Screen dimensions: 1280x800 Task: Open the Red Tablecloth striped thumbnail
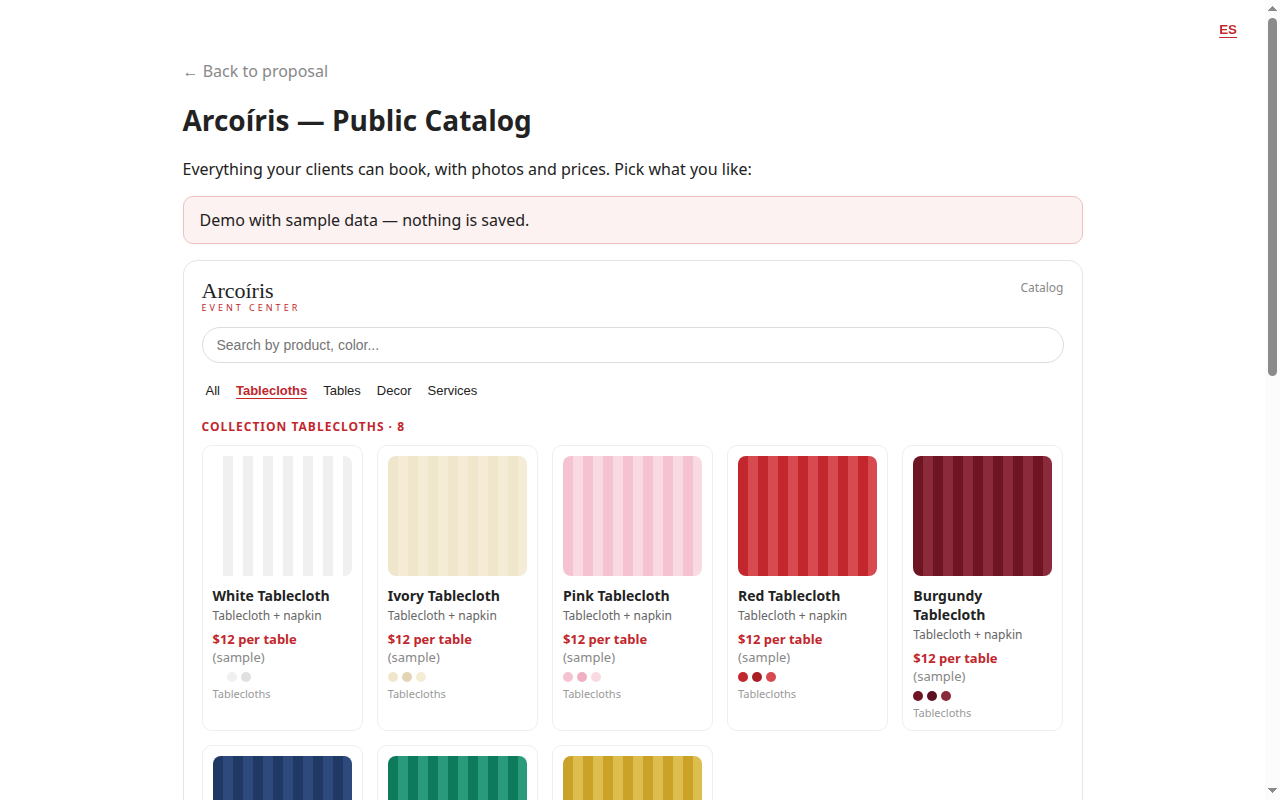click(x=807, y=516)
